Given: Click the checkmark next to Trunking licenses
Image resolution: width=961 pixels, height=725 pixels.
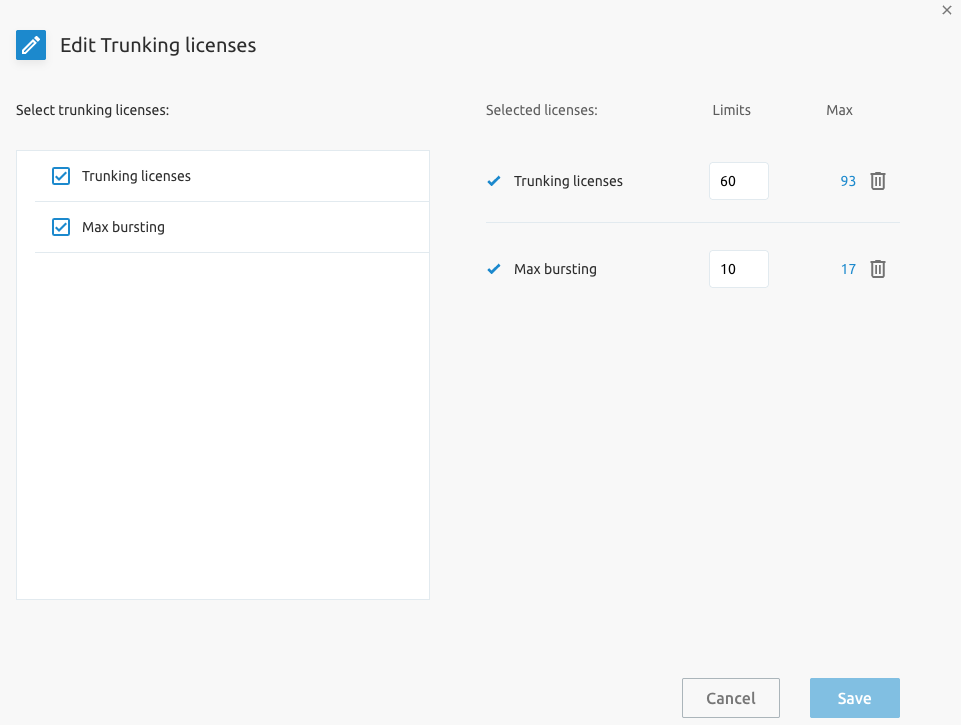Looking at the screenshot, I should (x=492, y=181).
